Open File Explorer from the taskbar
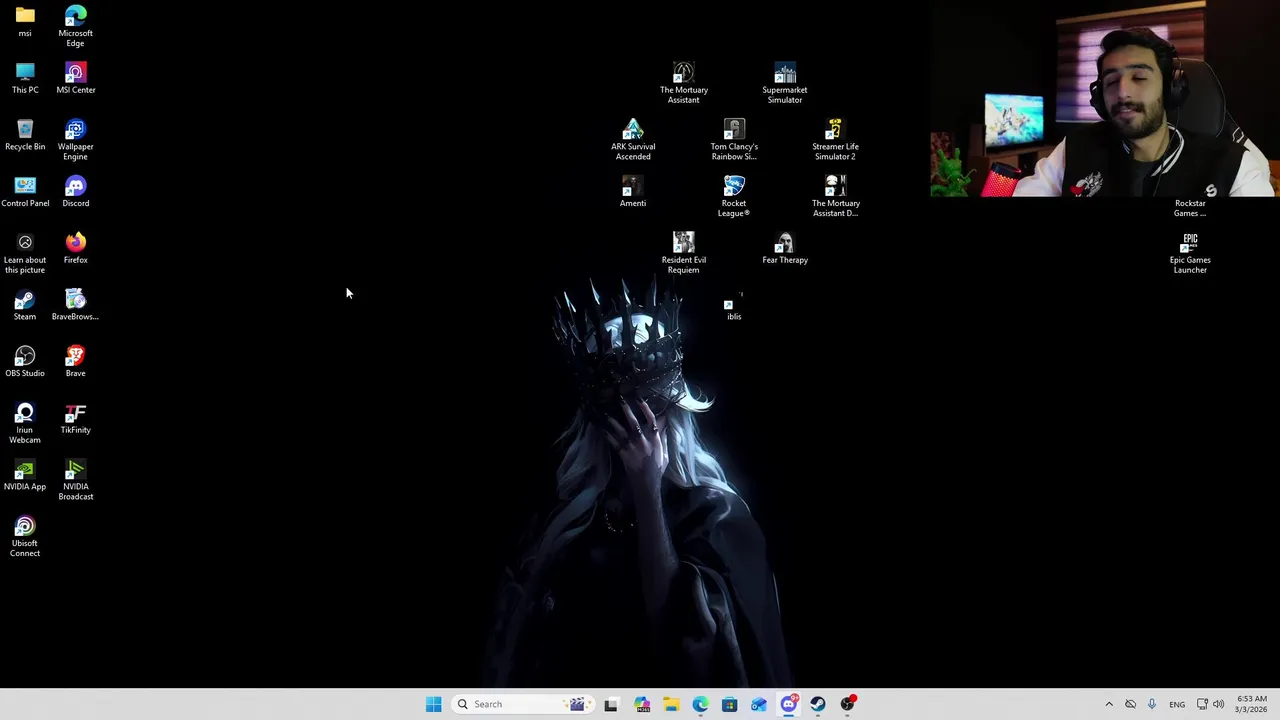1280x720 pixels. (x=670, y=704)
